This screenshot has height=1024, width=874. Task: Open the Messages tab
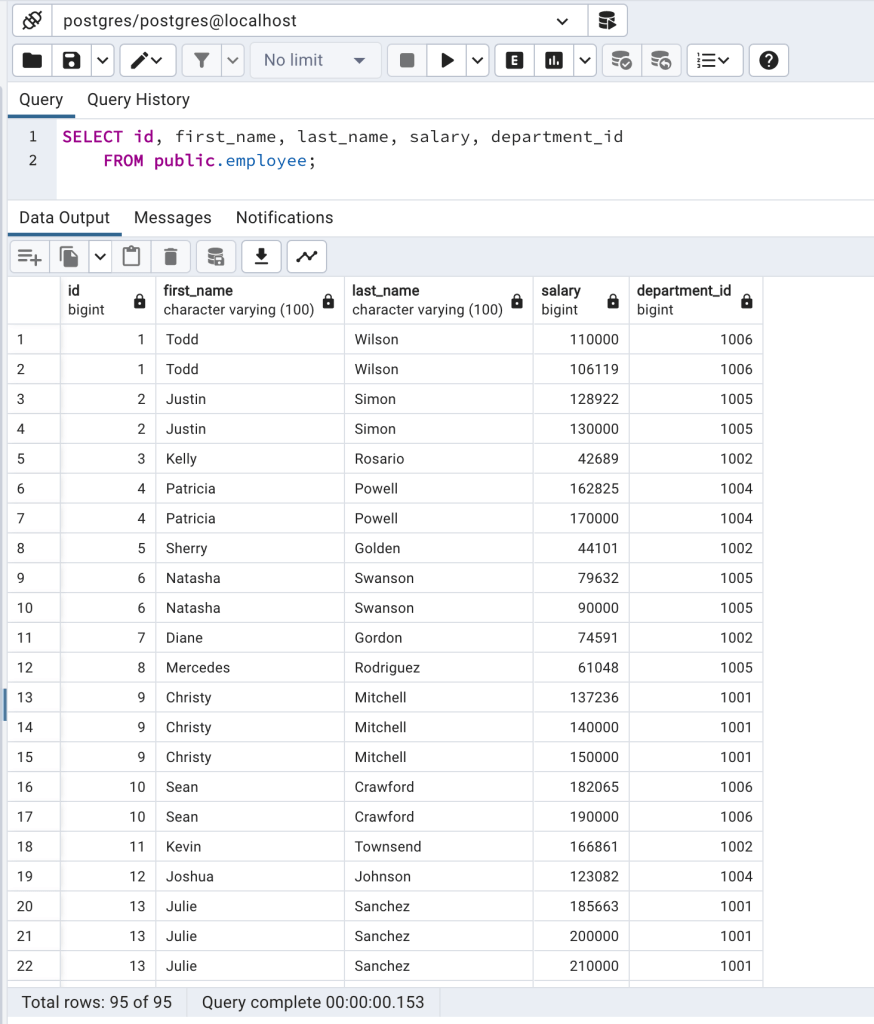(172, 217)
